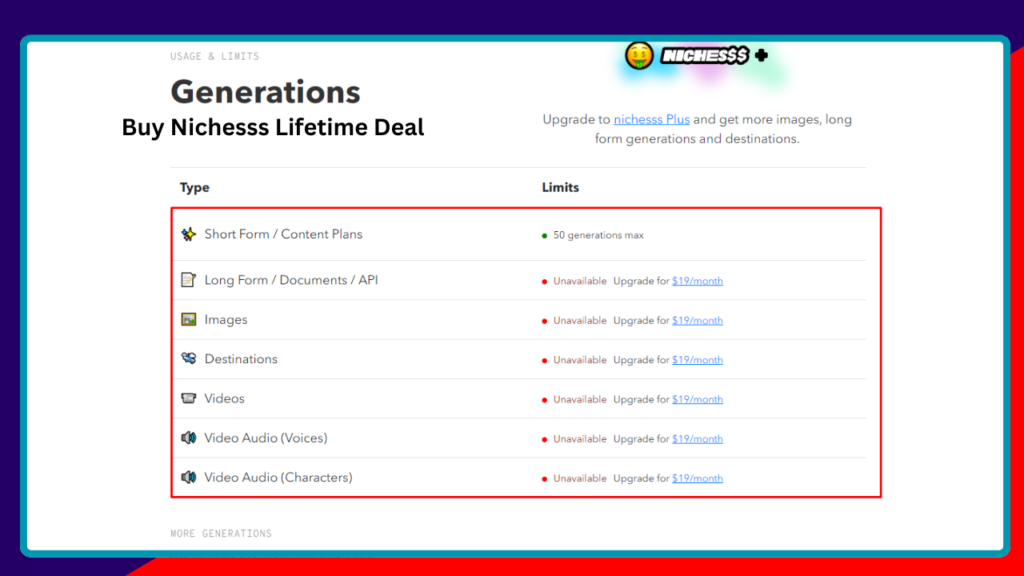
Task: Click the NICHESSS logo wordmark
Action: [705, 56]
